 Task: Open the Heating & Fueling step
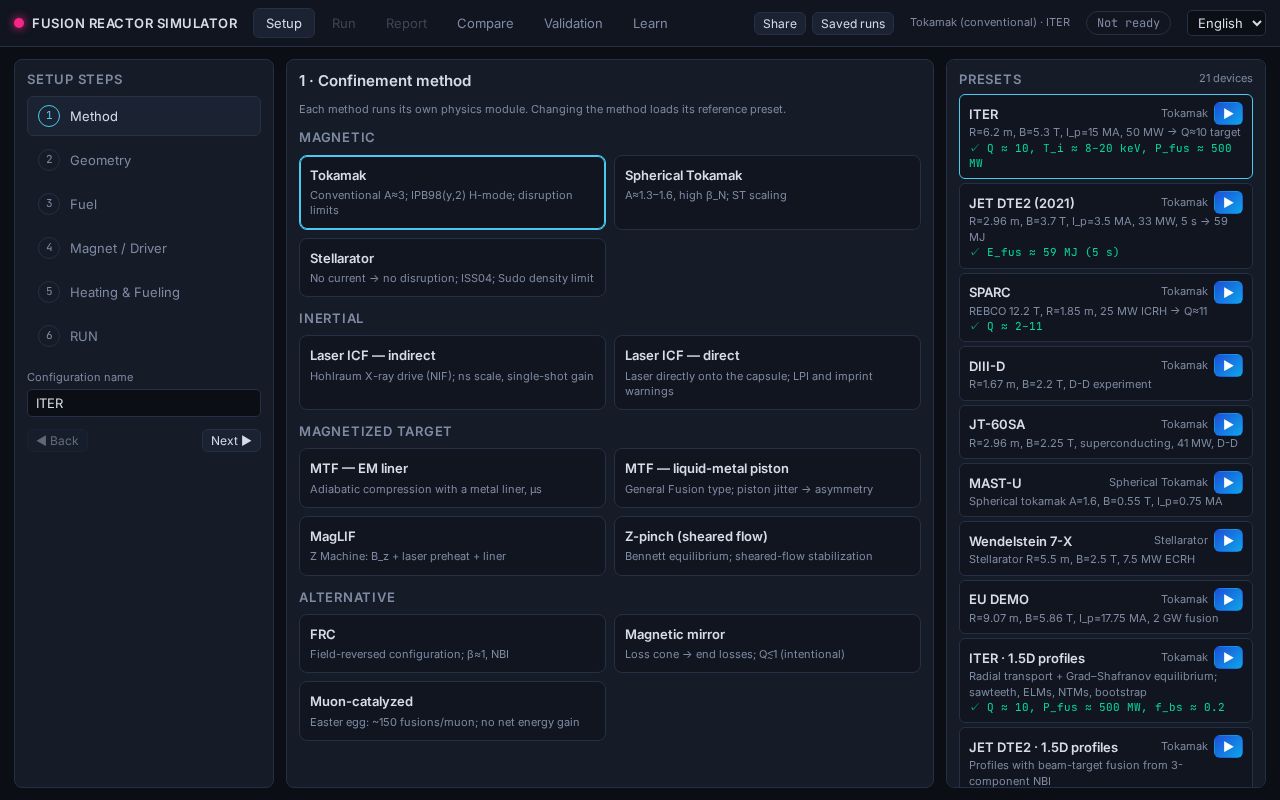pyautogui.click(x=144, y=292)
